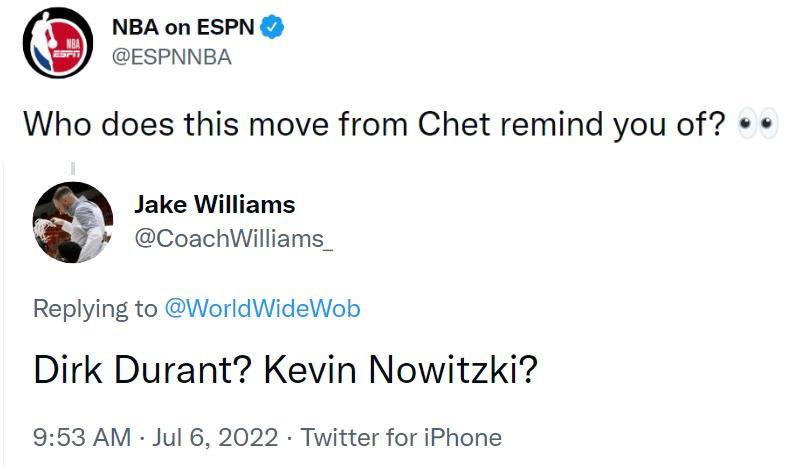Screen dimensions: 806x466
Task: Click the "Kevin Nowitzki?" text
Action: (401, 370)
